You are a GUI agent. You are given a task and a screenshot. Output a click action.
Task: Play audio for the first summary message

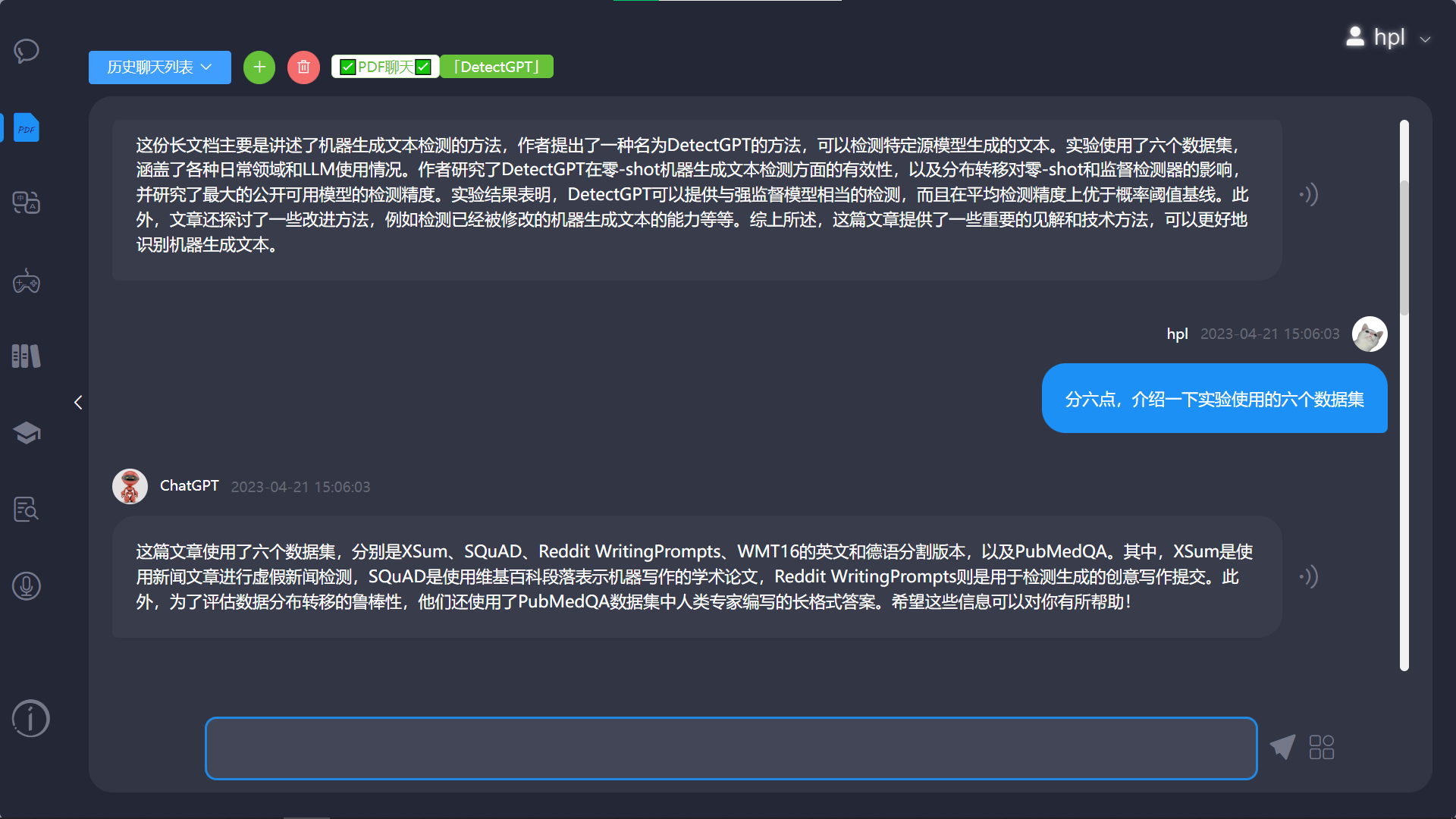click(1309, 195)
